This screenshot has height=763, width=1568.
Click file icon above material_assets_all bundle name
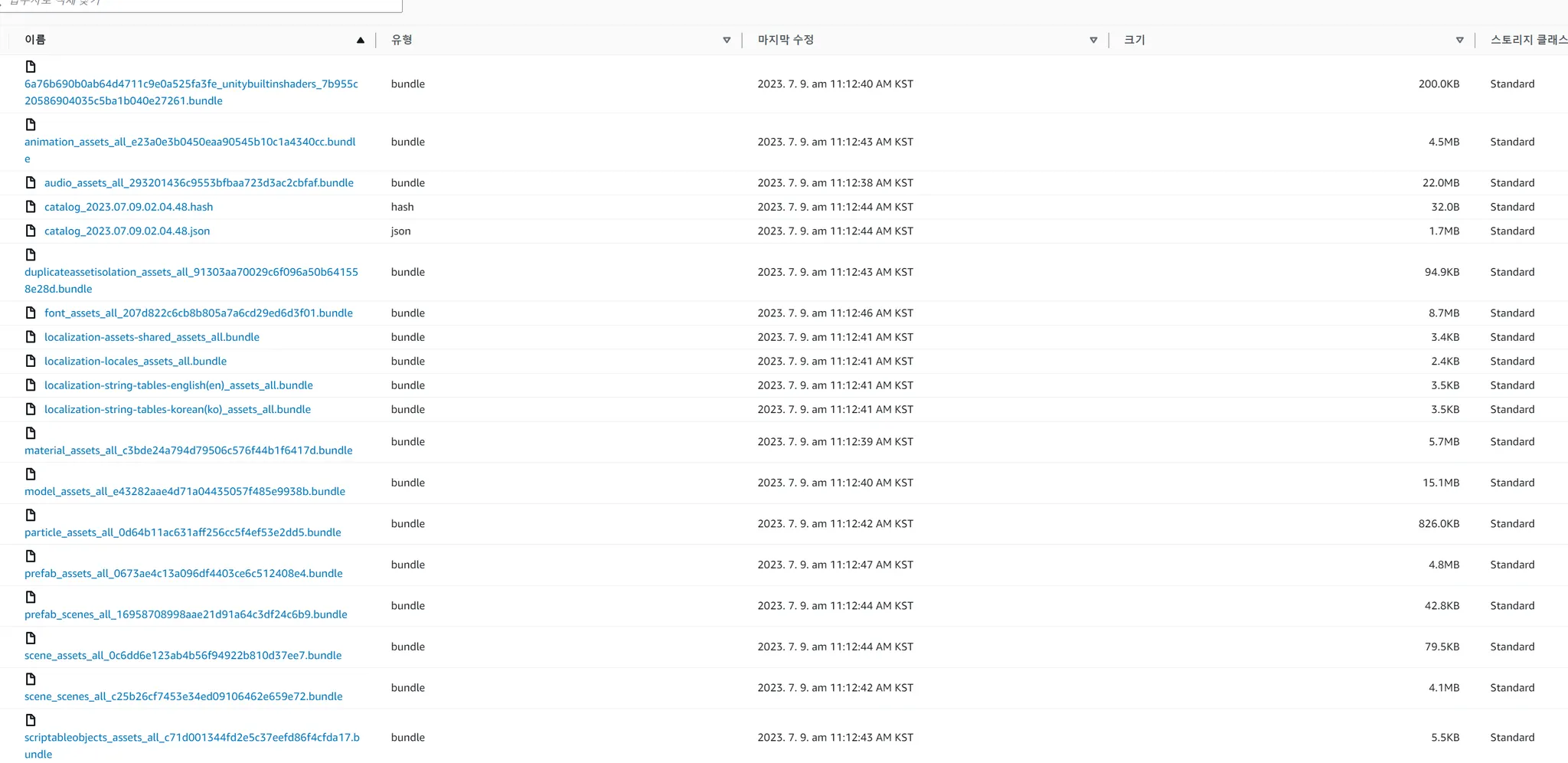click(31, 434)
